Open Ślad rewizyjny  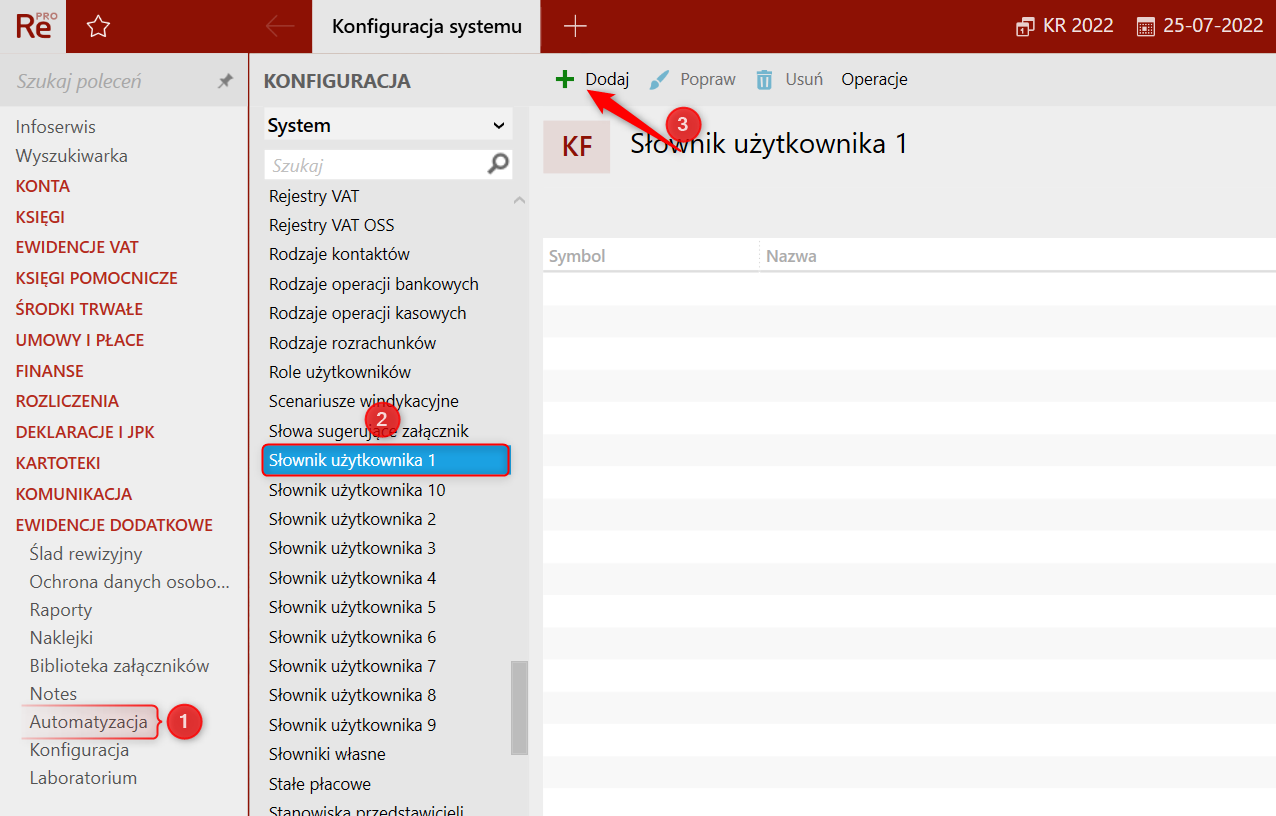tap(86, 554)
